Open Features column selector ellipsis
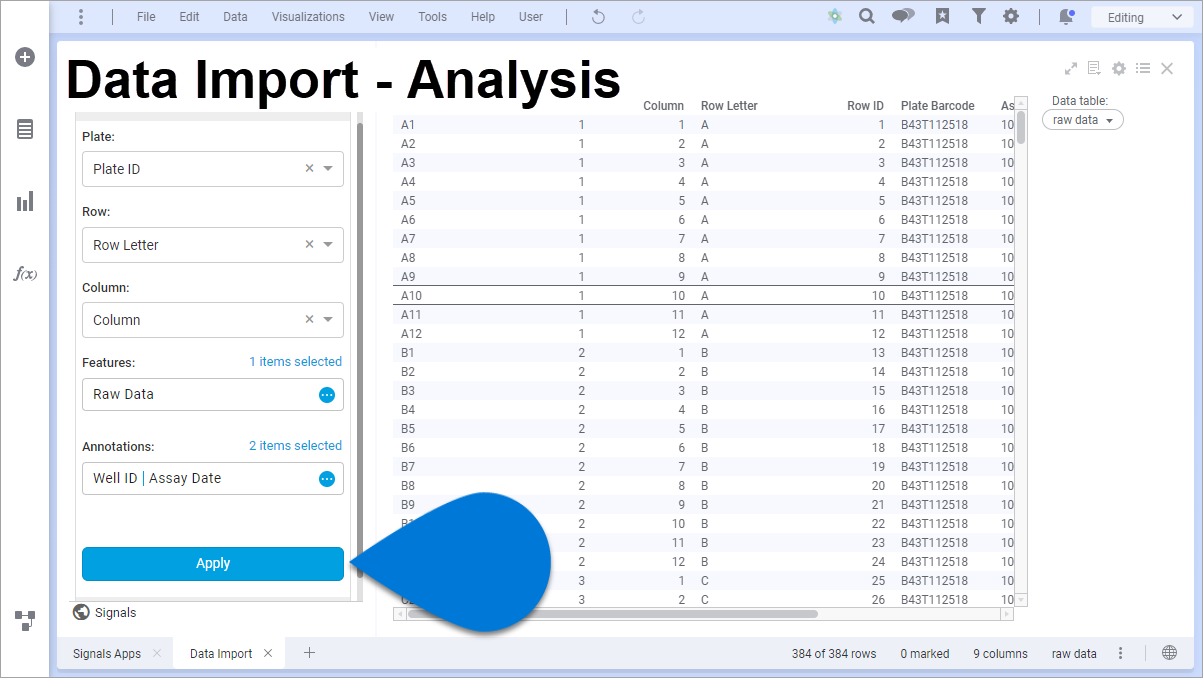The height and width of the screenshot is (678, 1203). pyautogui.click(x=327, y=395)
